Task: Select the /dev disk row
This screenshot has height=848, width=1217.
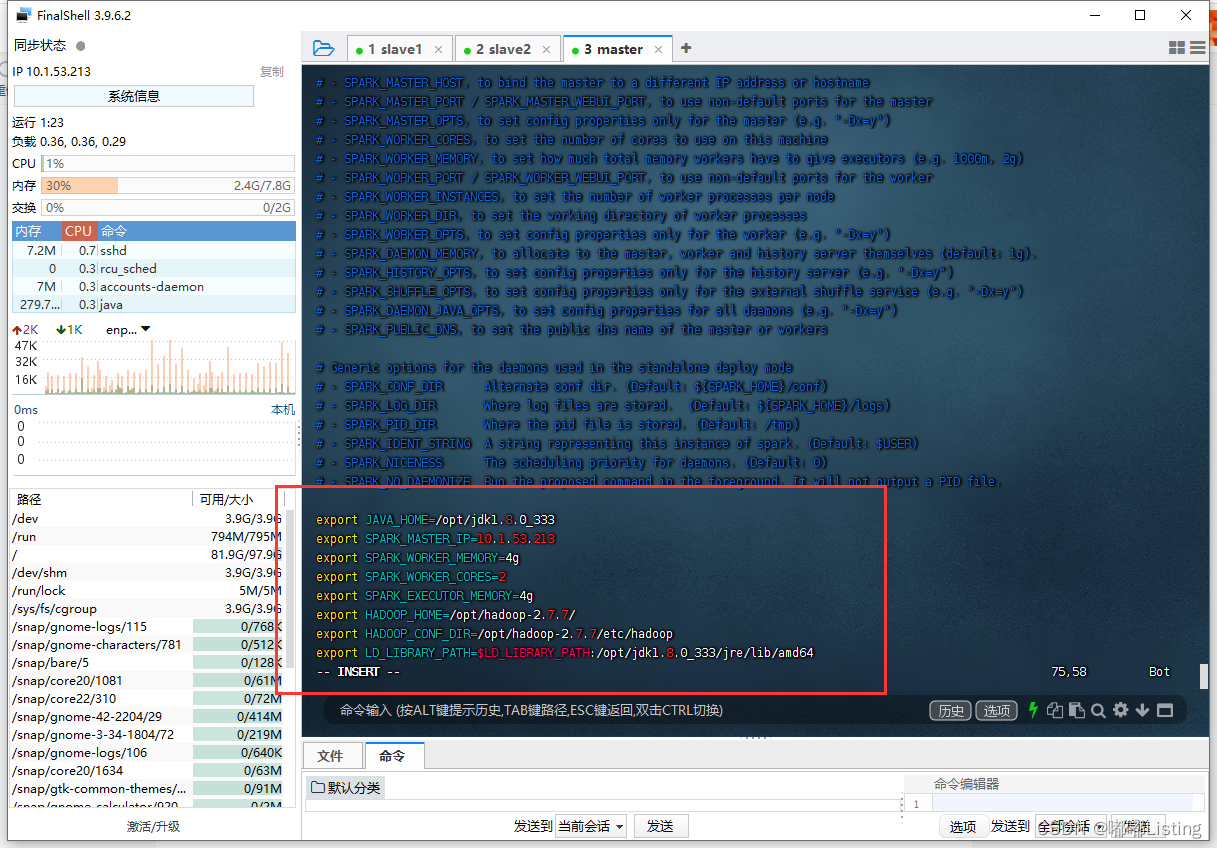Action: (148, 519)
